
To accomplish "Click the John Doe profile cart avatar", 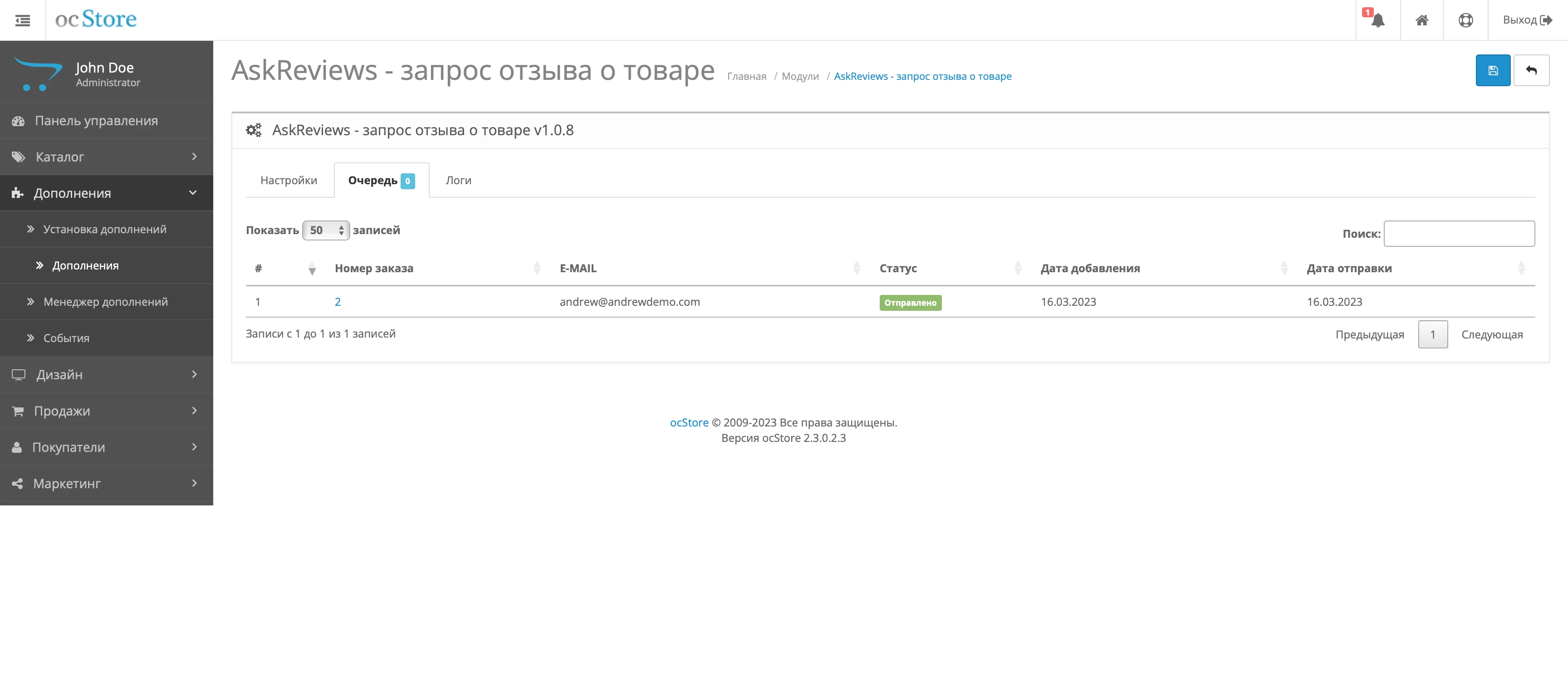I will pyautogui.click(x=38, y=73).
